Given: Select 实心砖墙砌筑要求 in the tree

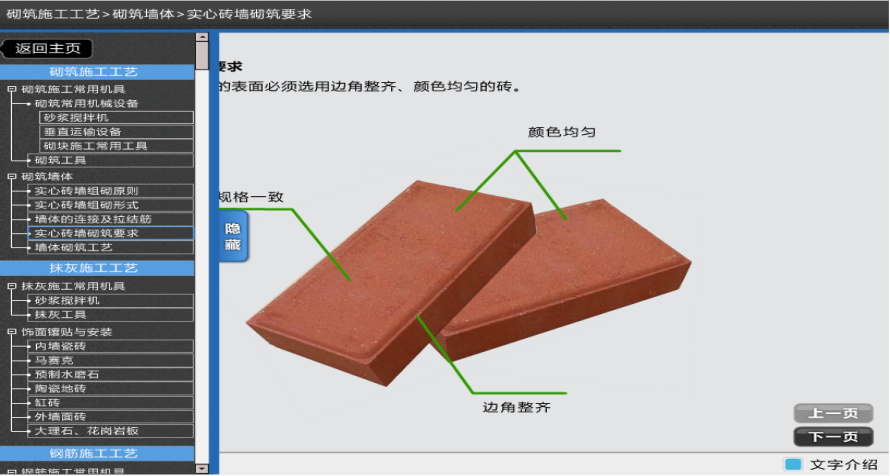Looking at the screenshot, I should click(111, 233).
